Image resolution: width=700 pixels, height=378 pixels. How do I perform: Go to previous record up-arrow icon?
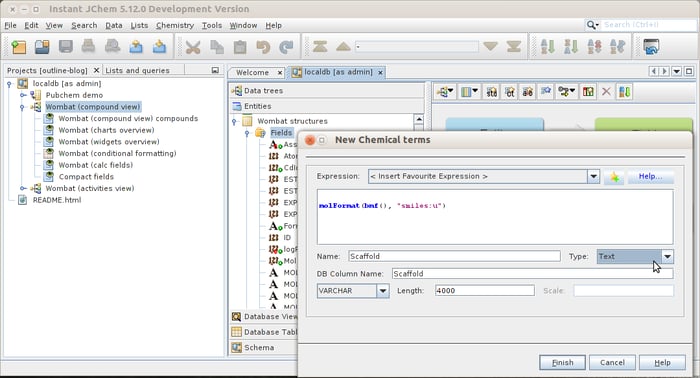pyautogui.click(x=343, y=46)
